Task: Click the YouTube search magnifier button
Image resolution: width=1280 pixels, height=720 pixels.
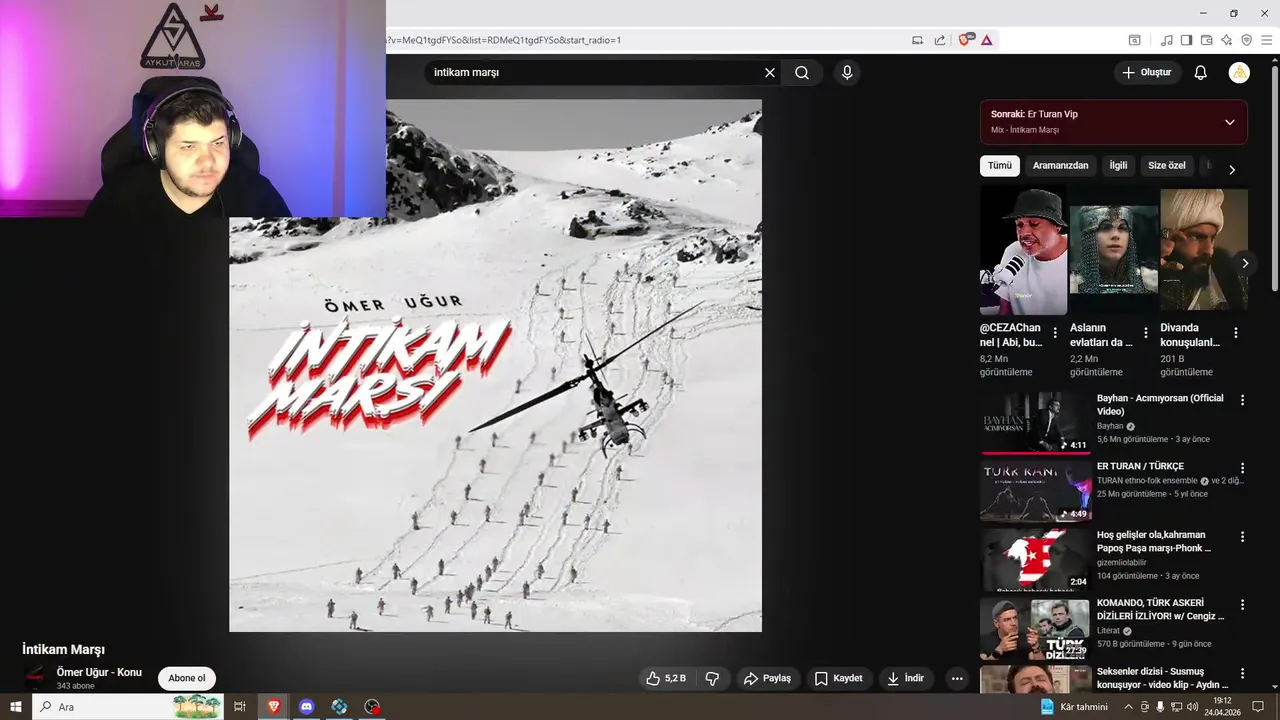Action: tap(802, 73)
